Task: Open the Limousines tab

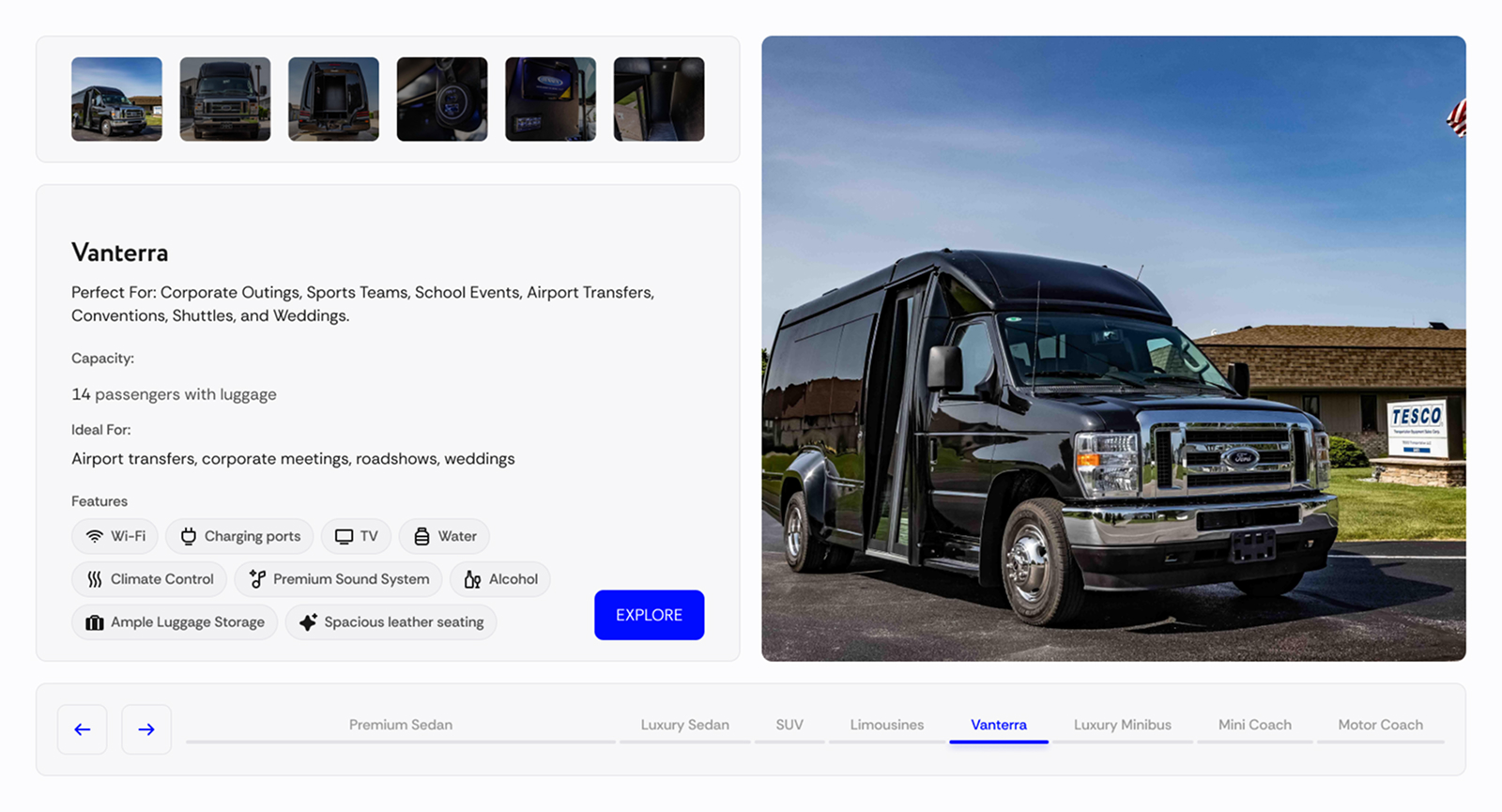Action: coord(887,725)
